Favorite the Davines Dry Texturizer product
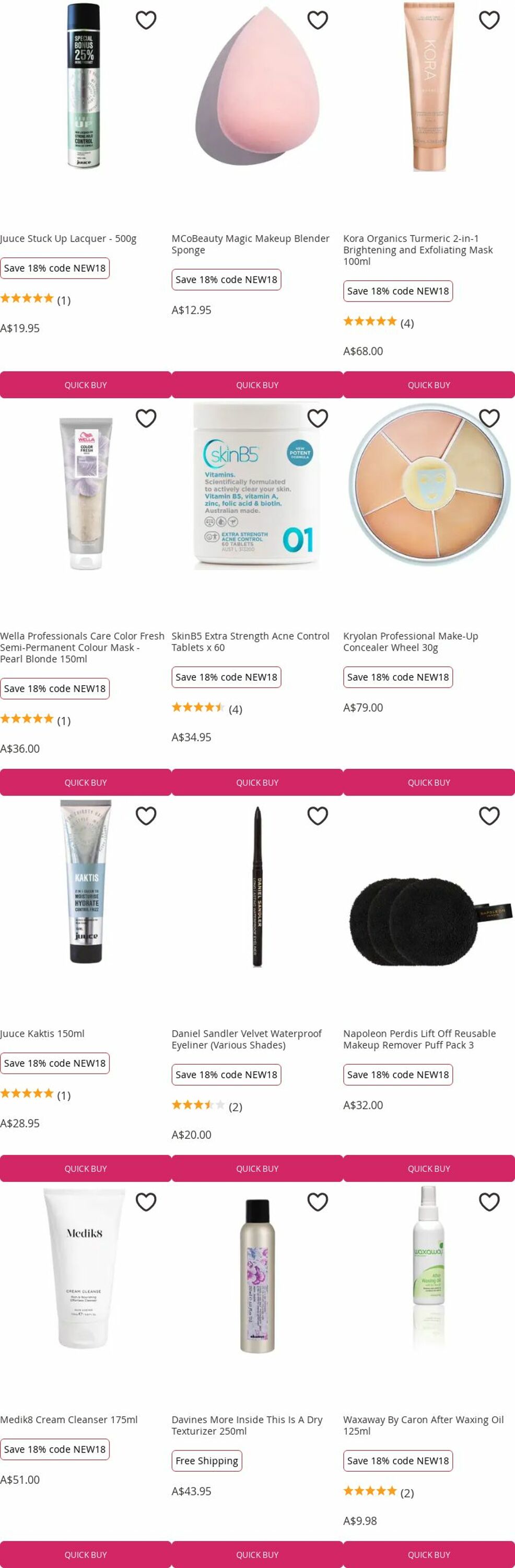The width and height of the screenshot is (515, 1568). click(x=318, y=1202)
